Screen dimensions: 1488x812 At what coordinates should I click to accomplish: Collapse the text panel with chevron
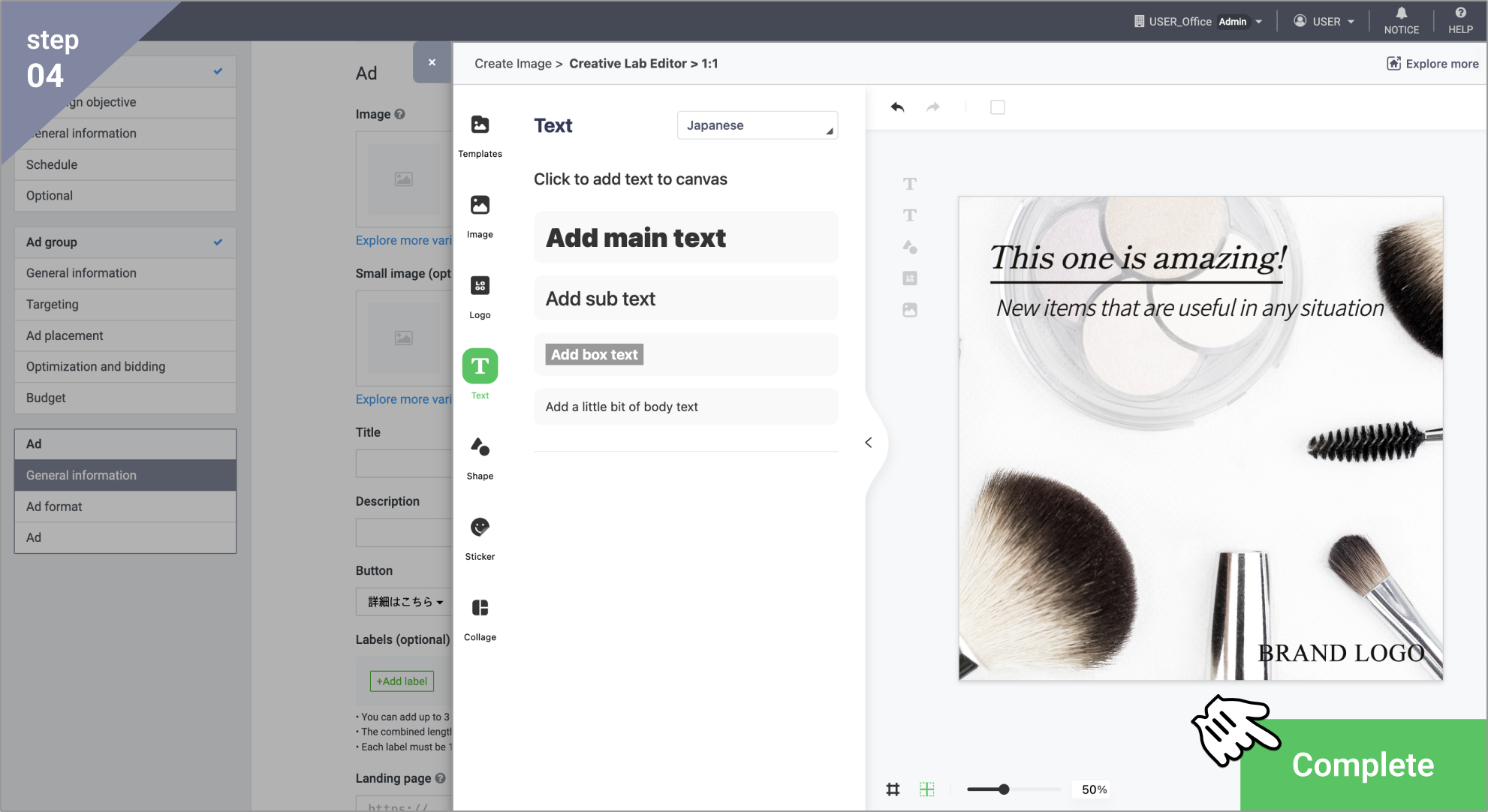(869, 443)
